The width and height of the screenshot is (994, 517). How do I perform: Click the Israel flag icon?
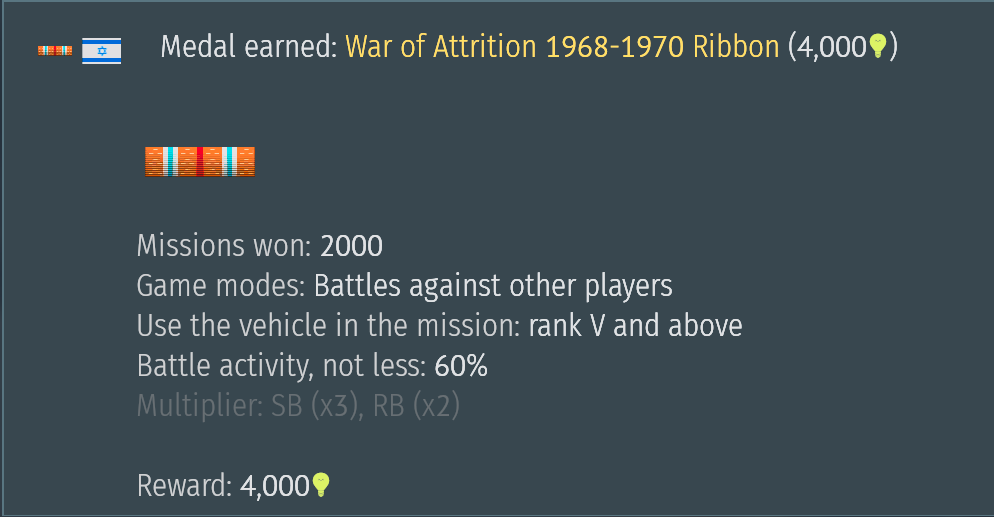tap(101, 51)
